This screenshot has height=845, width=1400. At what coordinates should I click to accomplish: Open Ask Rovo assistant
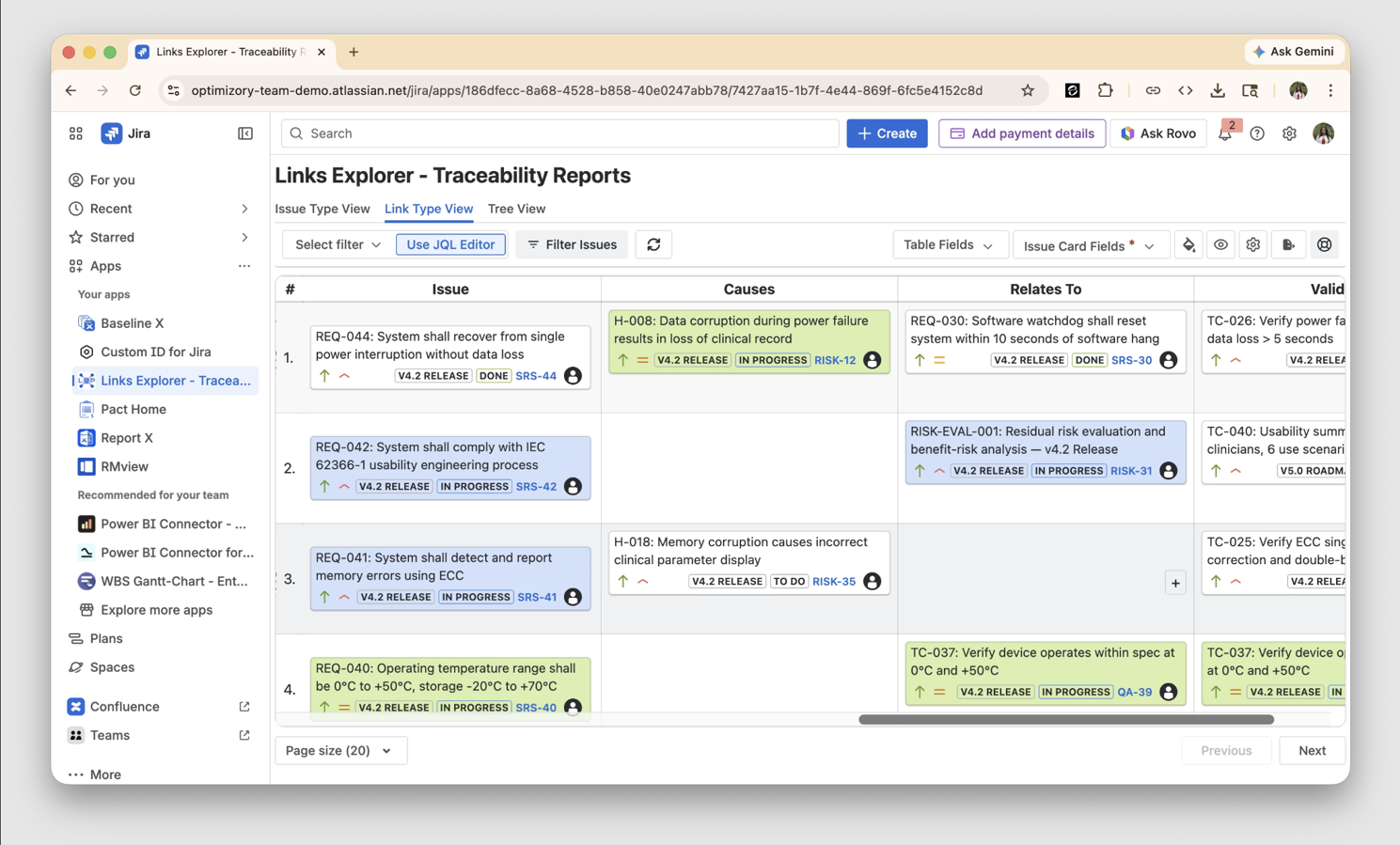1158,133
